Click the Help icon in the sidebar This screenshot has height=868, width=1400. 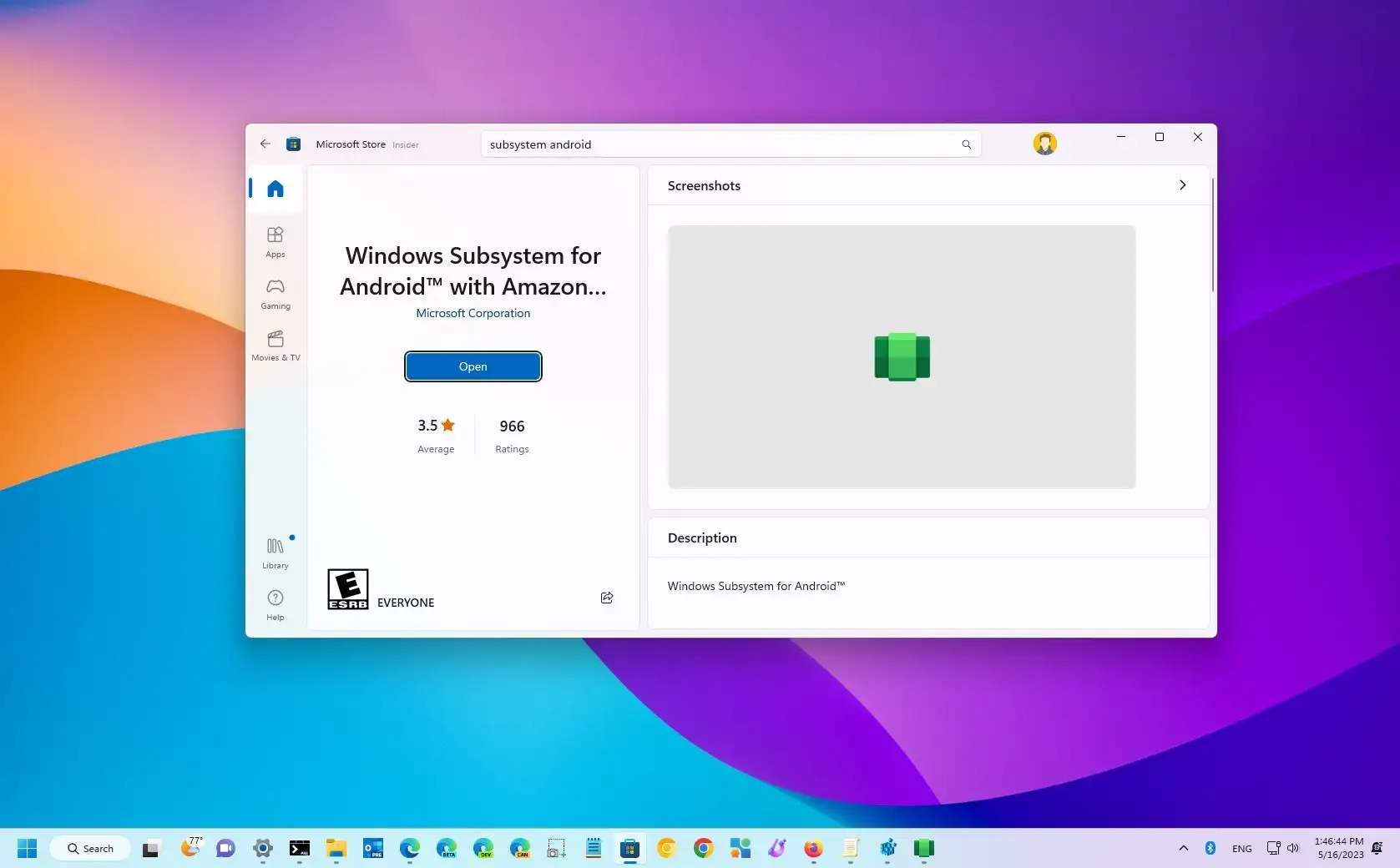pyautogui.click(x=275, y=604)
